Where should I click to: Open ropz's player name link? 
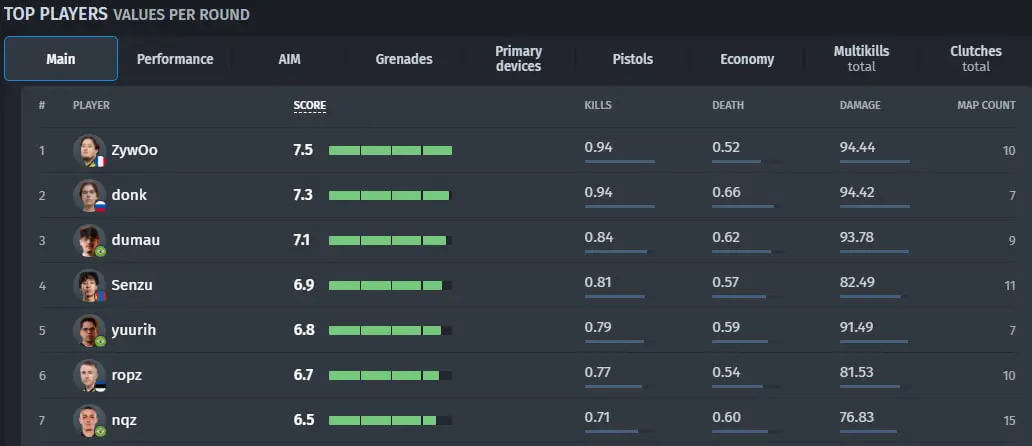click(x=127, y=375)
